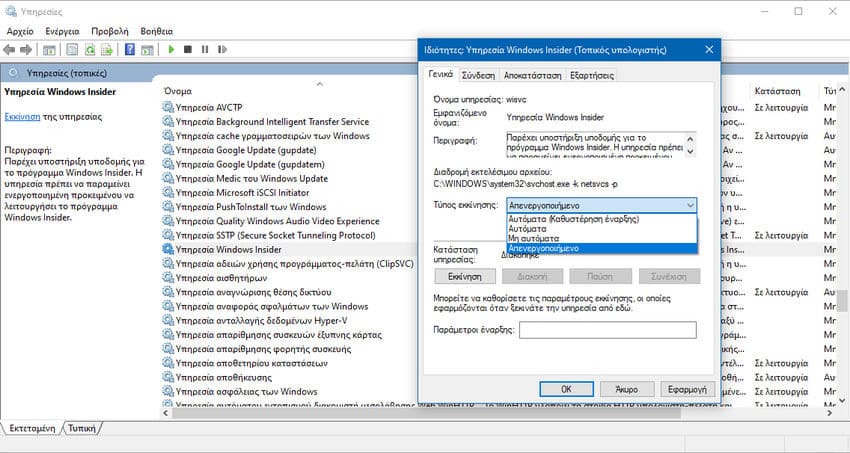Click the blue Help question-mark toolbar icon
The width and height of the screenshot is (850, 453).
pyautogui.click(x=130, y=49)
